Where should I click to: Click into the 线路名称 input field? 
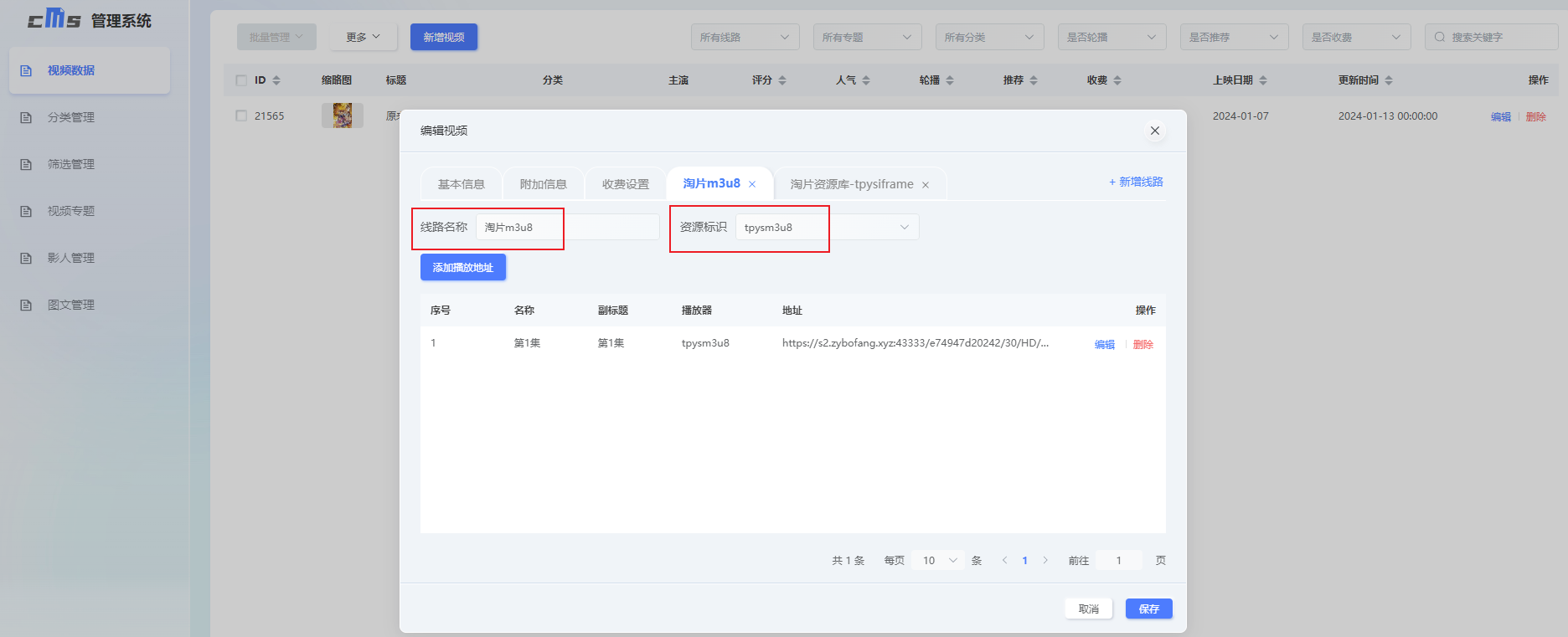click(567, 227)
